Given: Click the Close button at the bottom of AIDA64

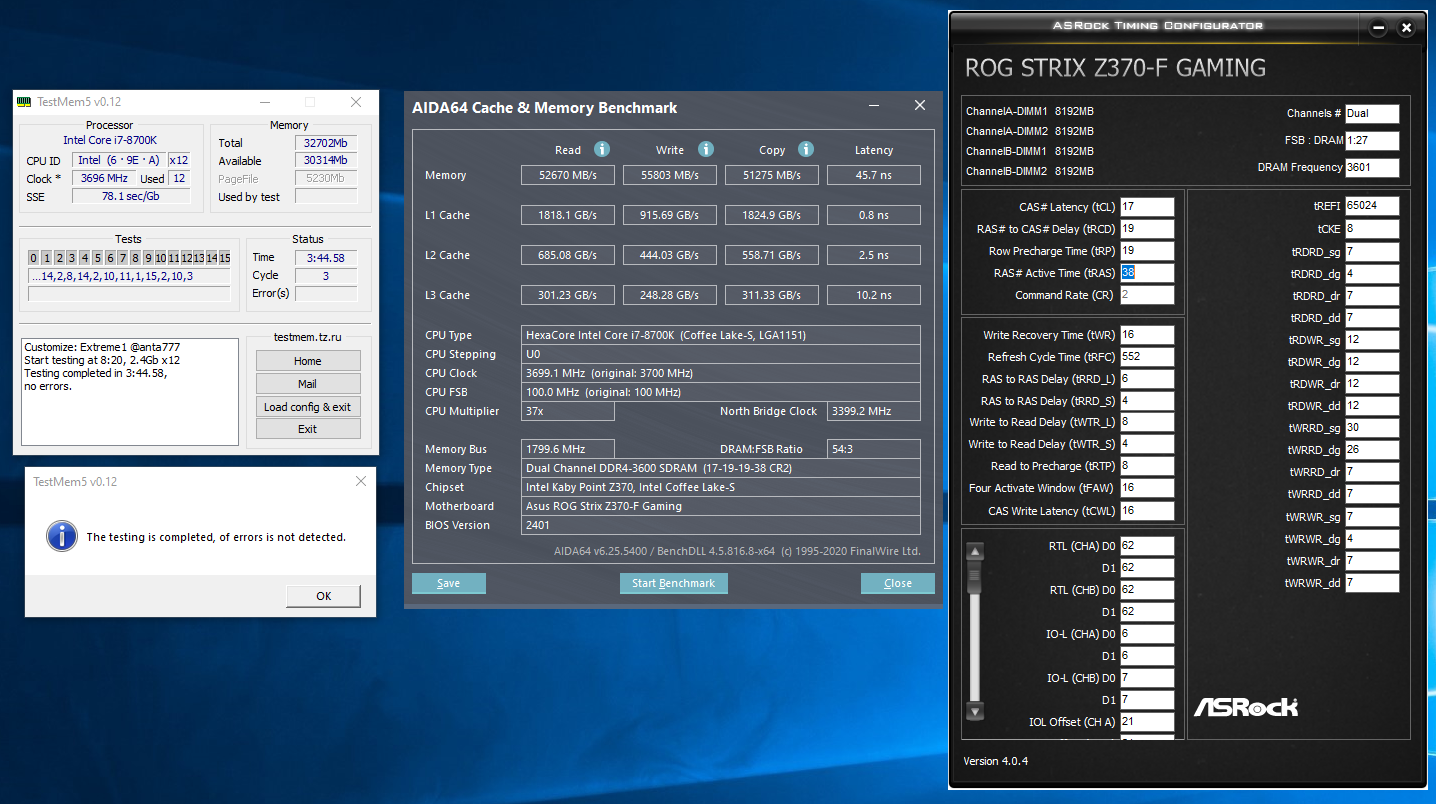Looking at the screenshot, I should pyautogui.click(x=898, y=583).
